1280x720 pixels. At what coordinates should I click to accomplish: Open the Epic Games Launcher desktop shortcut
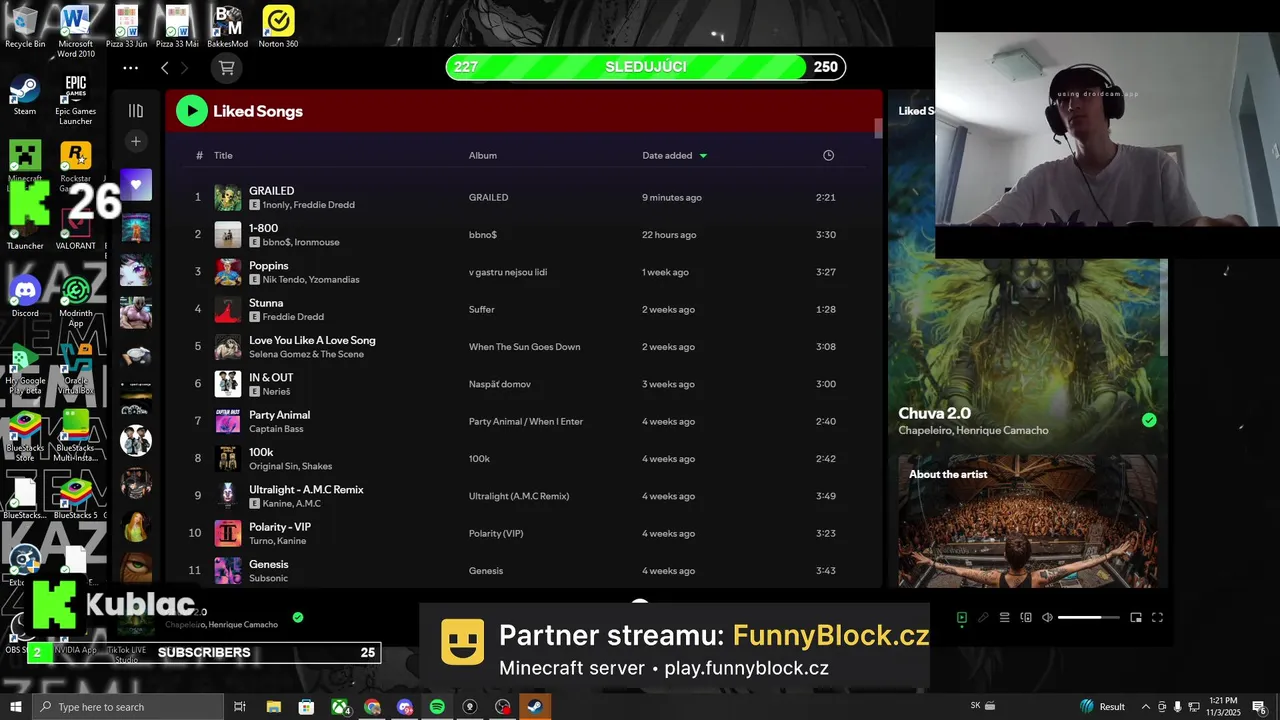point(76,99)
